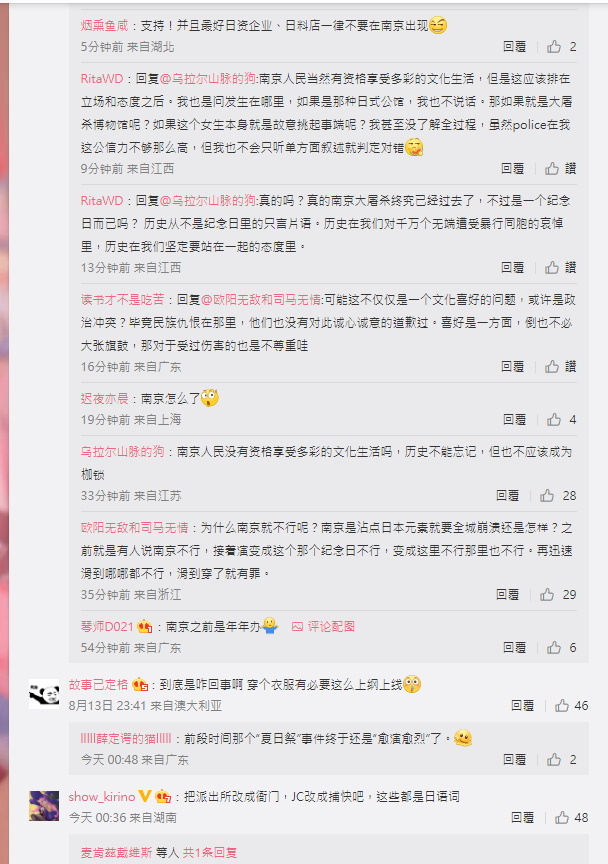Open IIIII薛定谔的猫IIIII profile name
Viewport: 608px width, 864px height.
(126, 738)
